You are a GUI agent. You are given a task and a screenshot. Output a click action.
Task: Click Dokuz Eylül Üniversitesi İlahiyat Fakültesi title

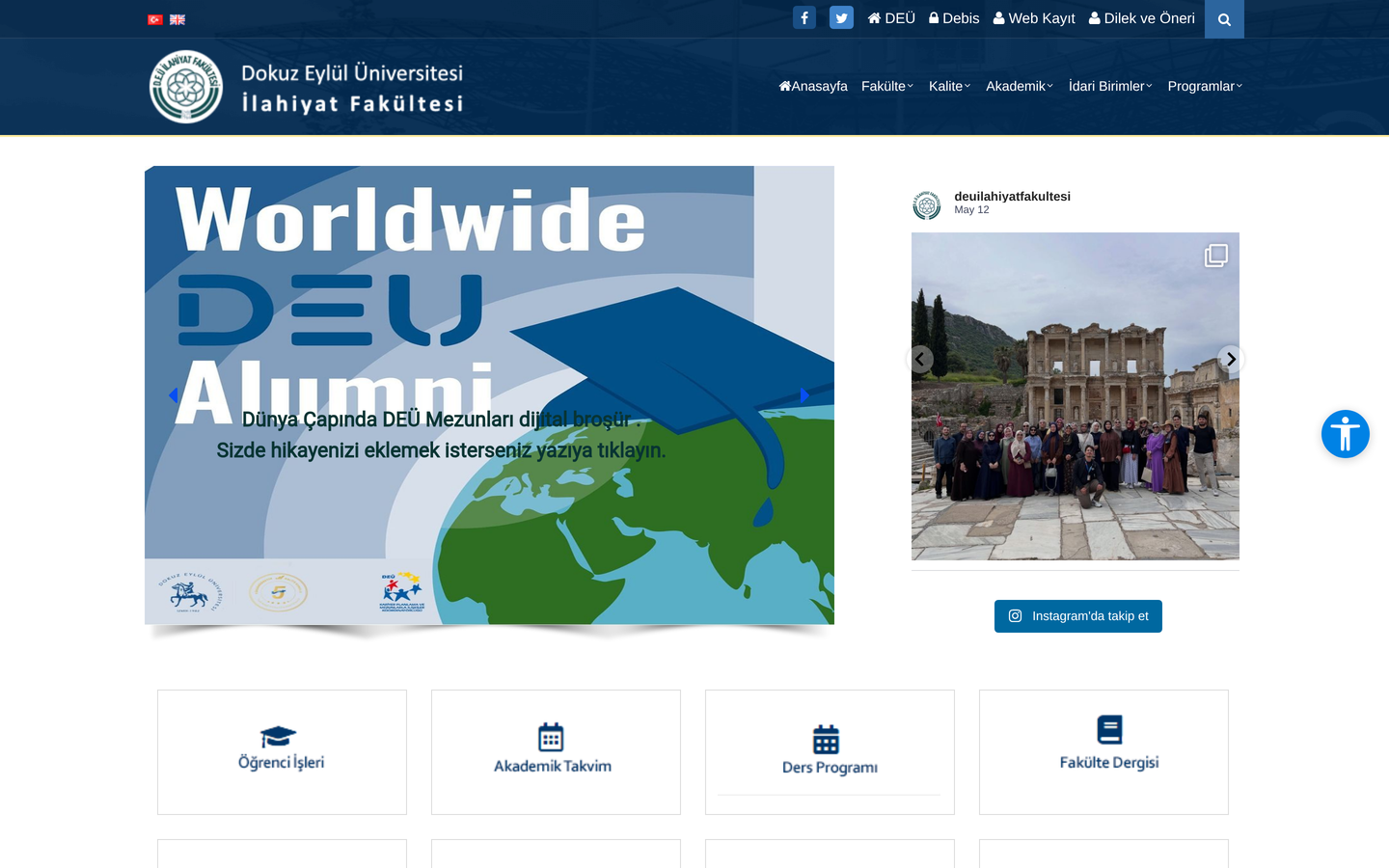[x=352, y=88]
